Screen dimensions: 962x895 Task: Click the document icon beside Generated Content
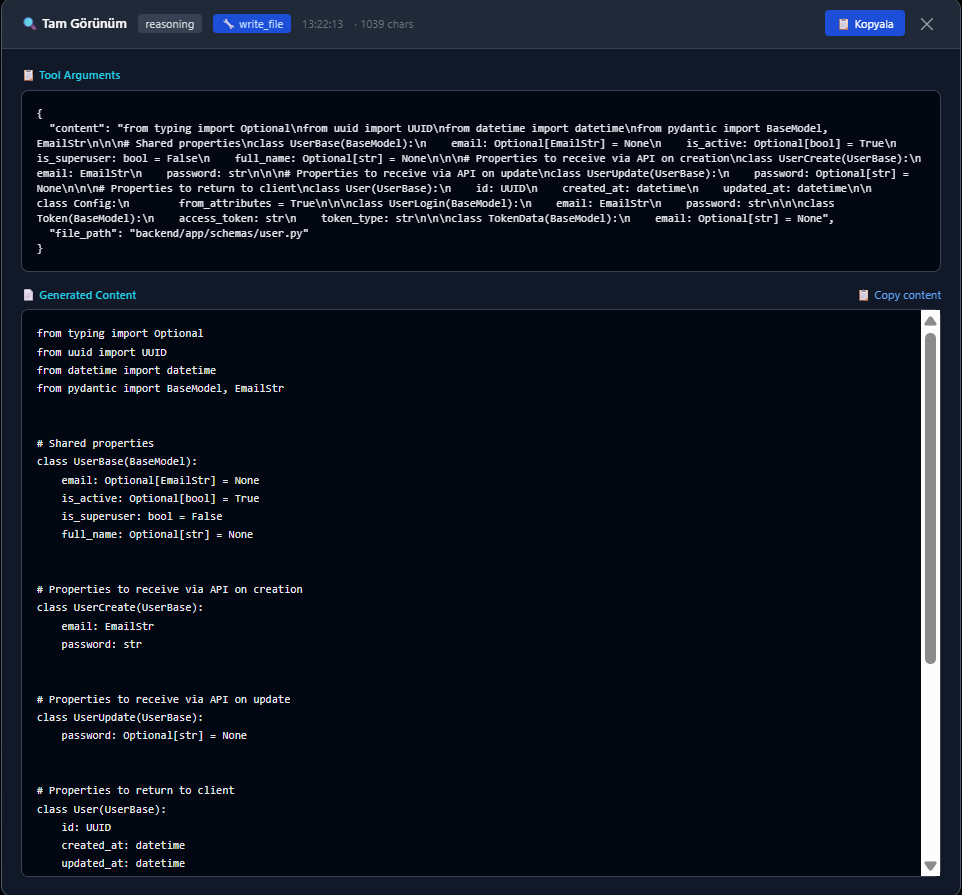pyautogui.click(x=28, y=295)
